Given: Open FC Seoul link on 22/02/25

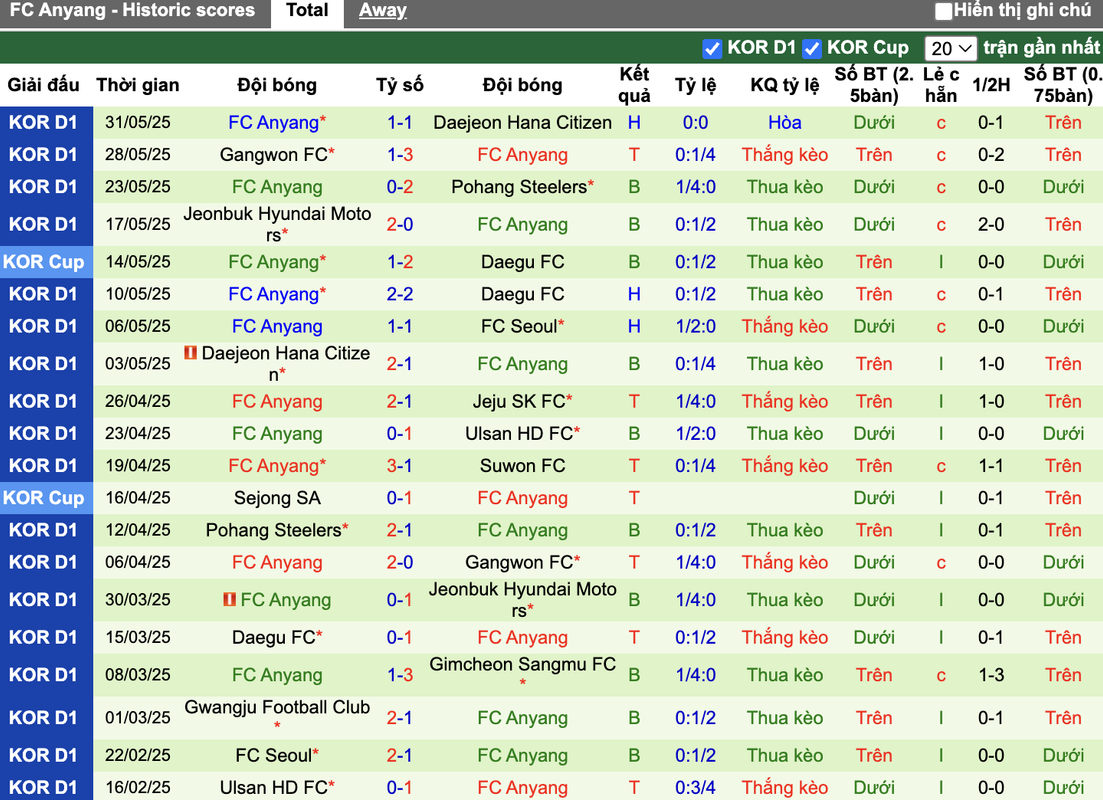Looking at the screenshot, I should (274, 756).
